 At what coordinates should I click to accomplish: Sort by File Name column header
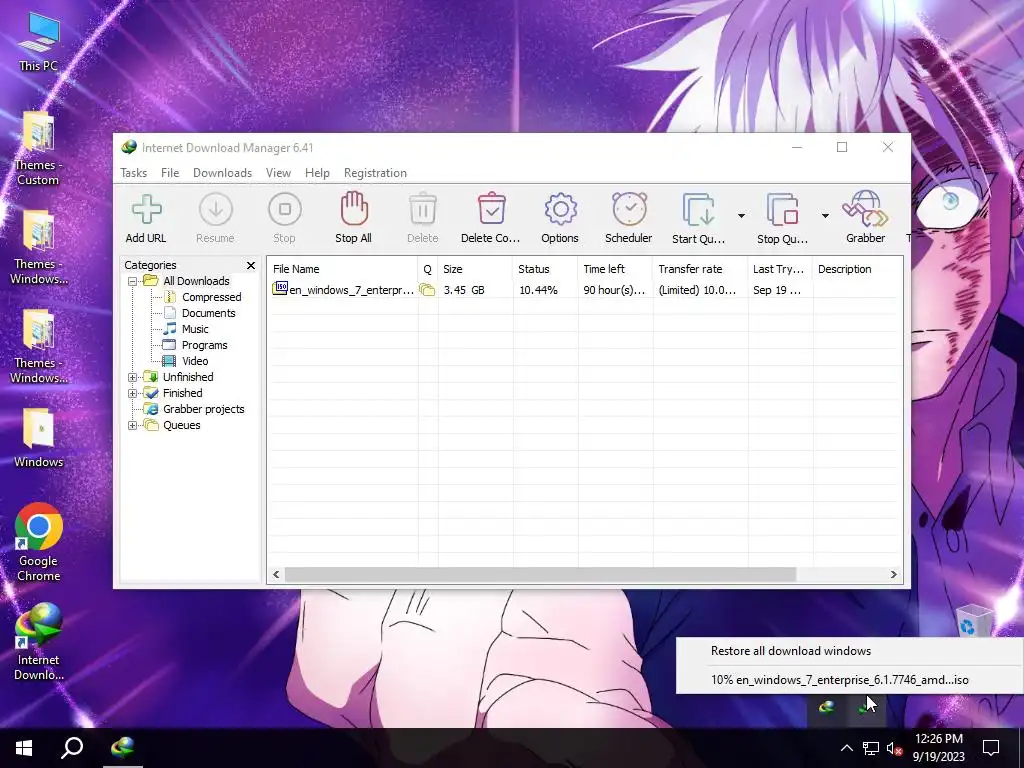(x=342, y=269)
